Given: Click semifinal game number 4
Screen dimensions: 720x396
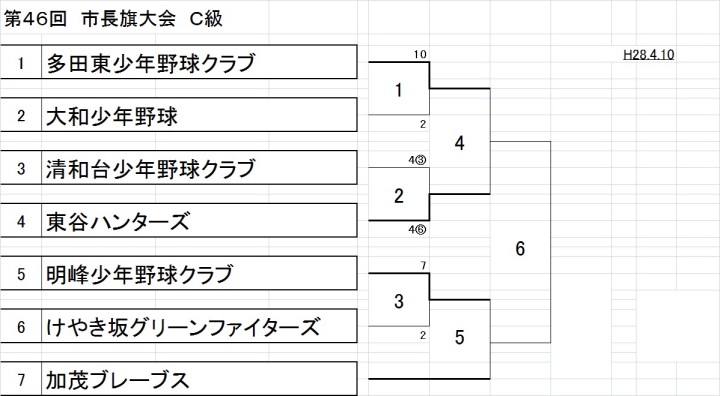Looking at the screenshot, I should coord(459,143).
